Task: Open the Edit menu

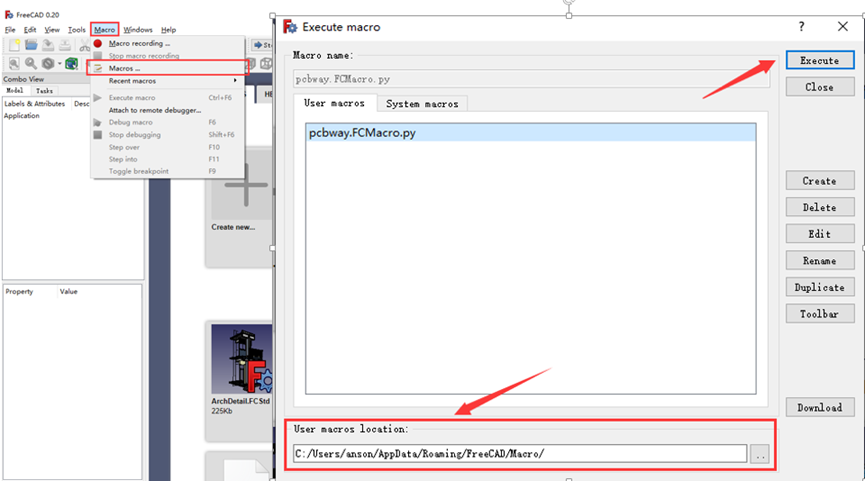Action: pyautogui.click(x=30, y=29)
